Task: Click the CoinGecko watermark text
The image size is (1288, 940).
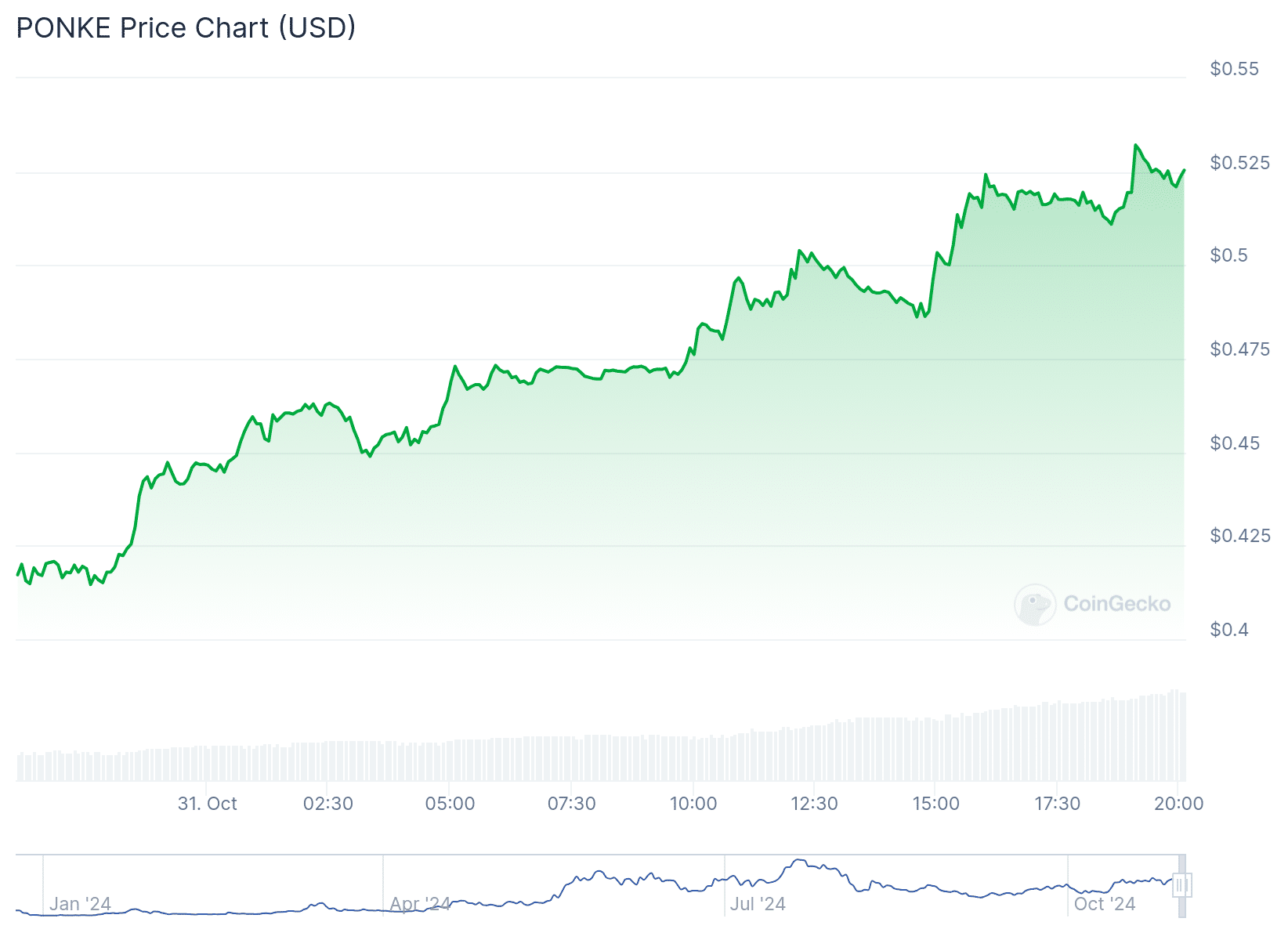Action: click(x=1117, y=604)
